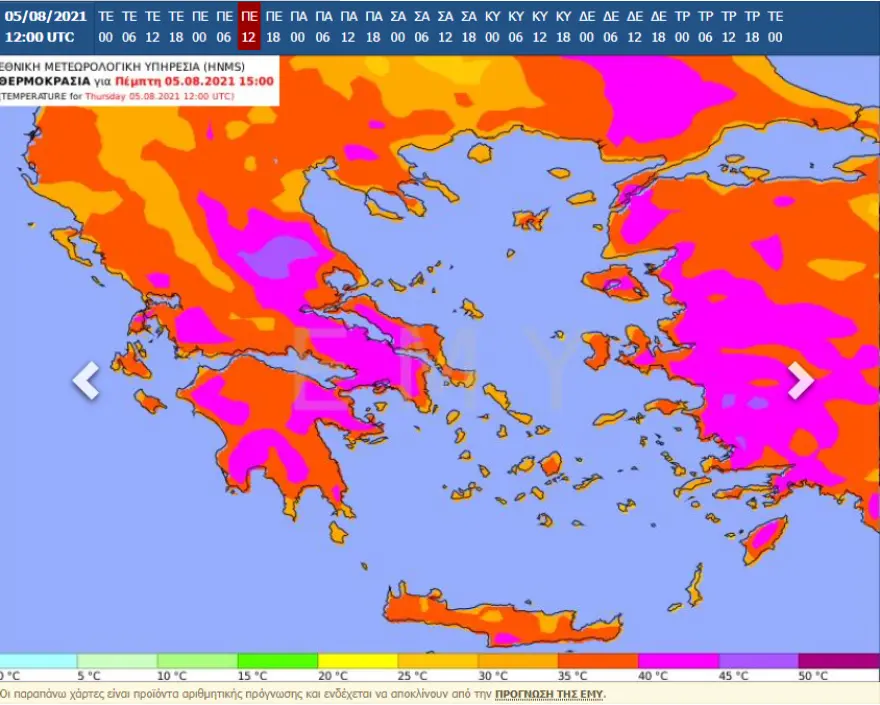Viewport: 880px width, 705px height.
Task: Click the 45 °C purple legend swatch
Action: tap(758, 661)
